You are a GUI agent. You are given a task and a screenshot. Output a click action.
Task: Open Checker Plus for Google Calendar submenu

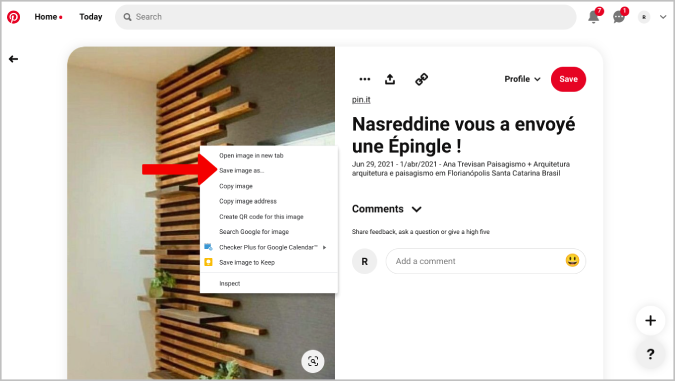[269, 247]
